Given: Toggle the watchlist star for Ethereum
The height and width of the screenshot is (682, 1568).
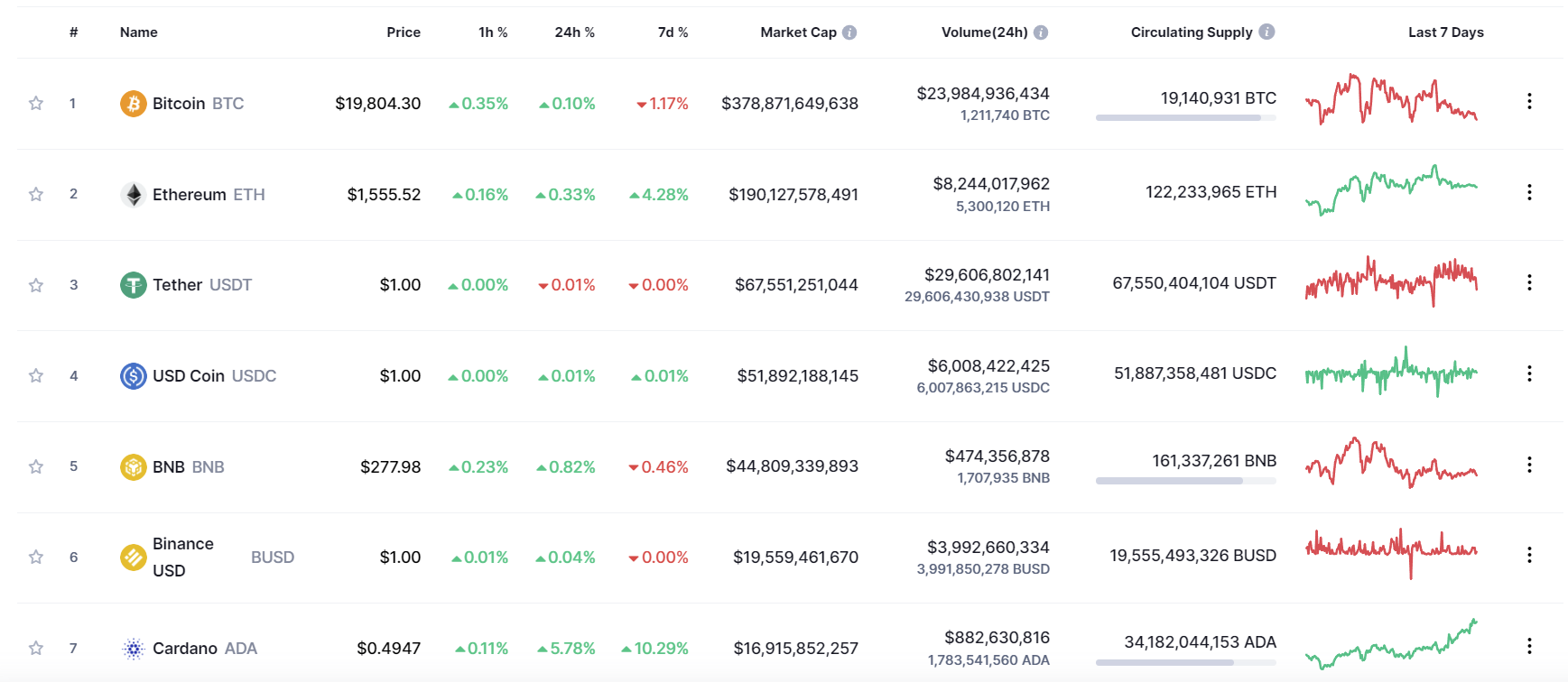Looking at the screenshot, I should (36, 195).
